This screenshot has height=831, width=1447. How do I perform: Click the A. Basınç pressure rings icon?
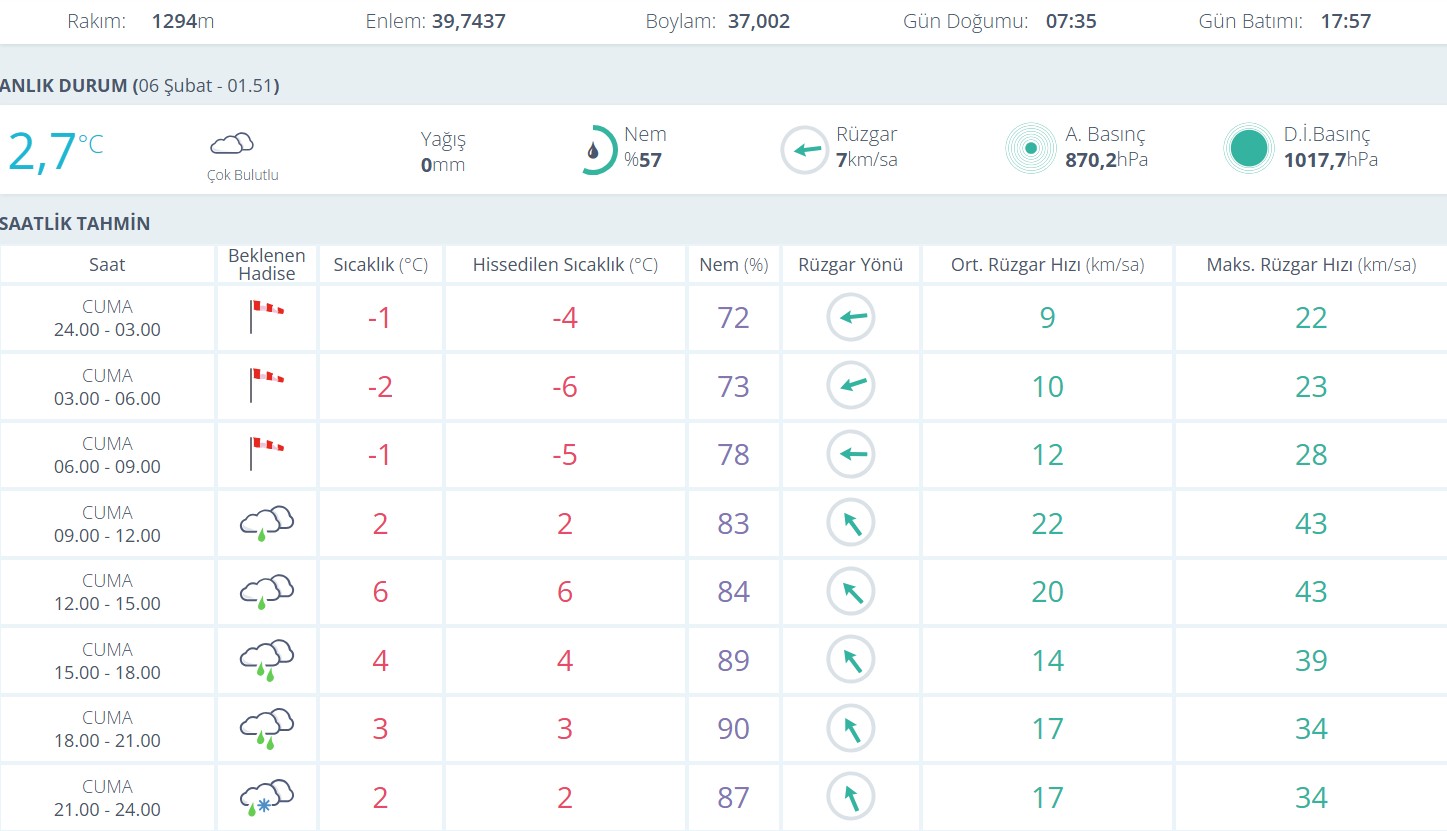pyautogui.click(x=1030, y=149)
